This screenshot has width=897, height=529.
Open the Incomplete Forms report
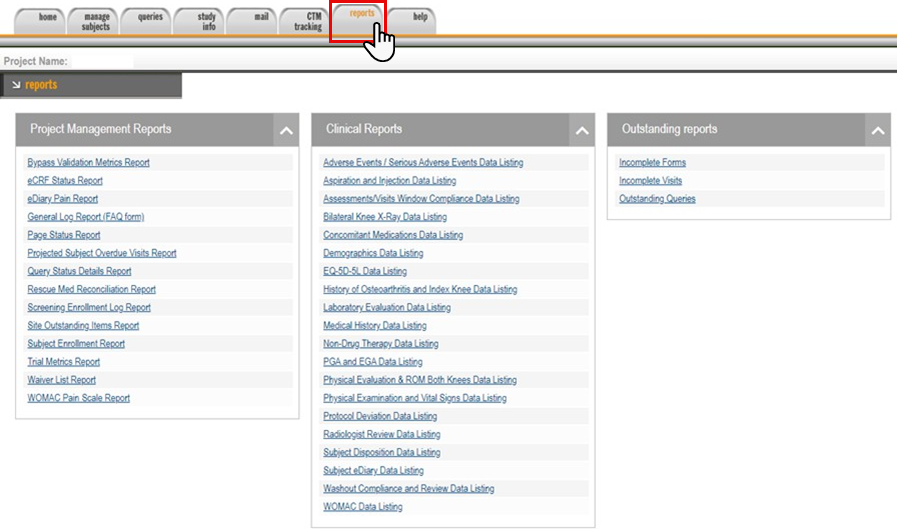pos(652,162)
